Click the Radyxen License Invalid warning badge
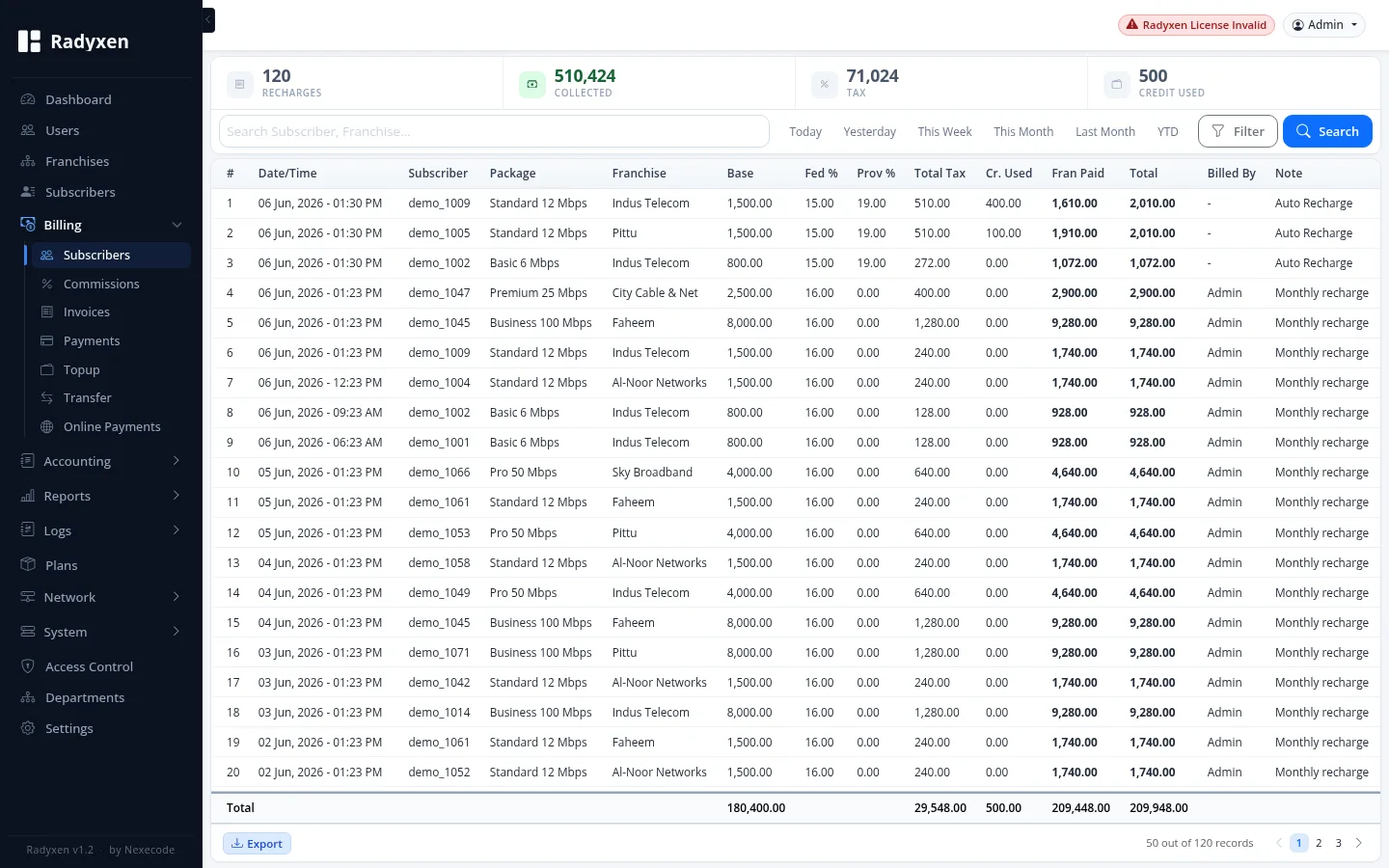The height and width of the screenshot is (868, 1389). point(1196,25)
